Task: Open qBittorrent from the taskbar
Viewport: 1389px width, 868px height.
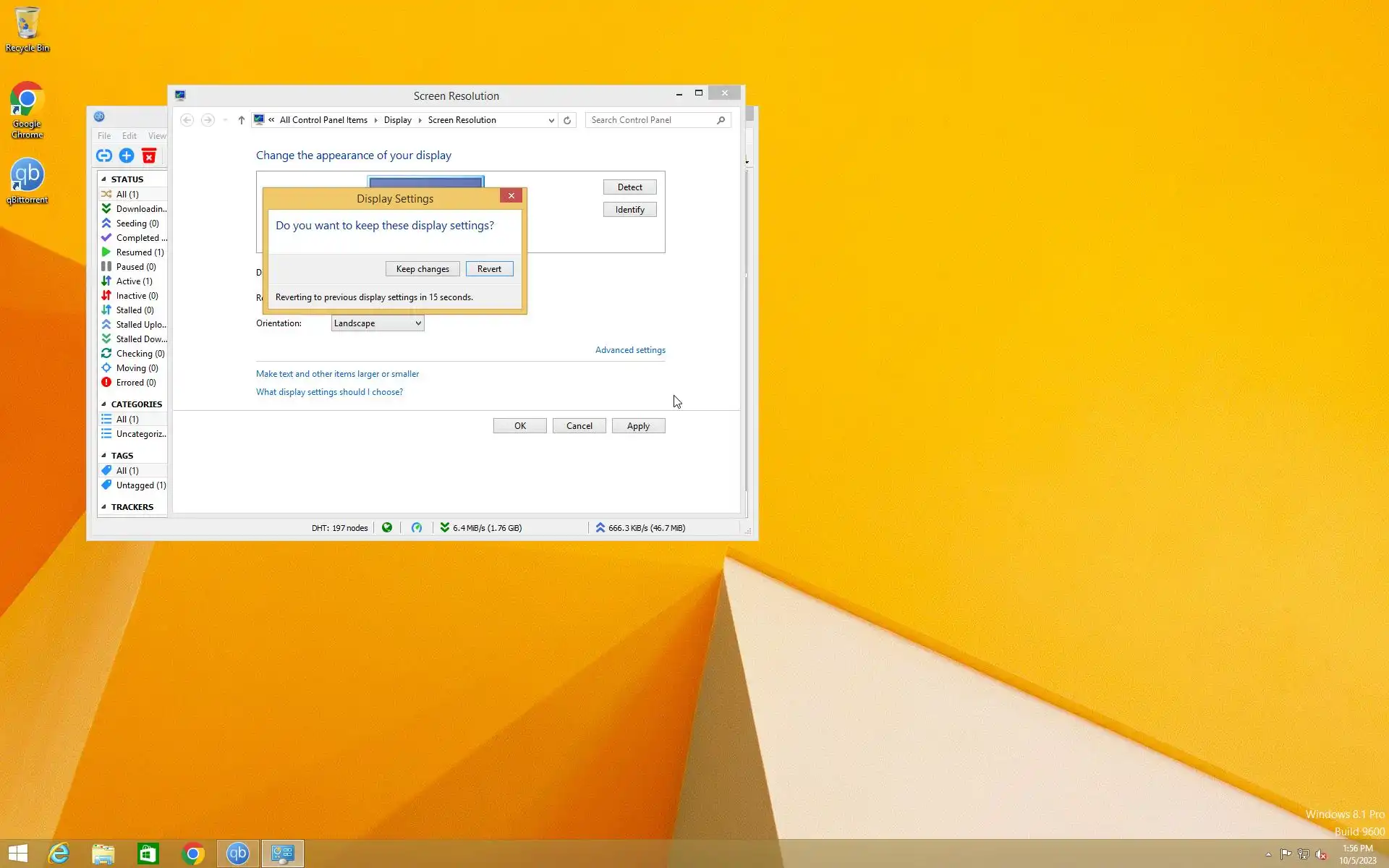Action: pyautogui.click(x=237, y=854)
